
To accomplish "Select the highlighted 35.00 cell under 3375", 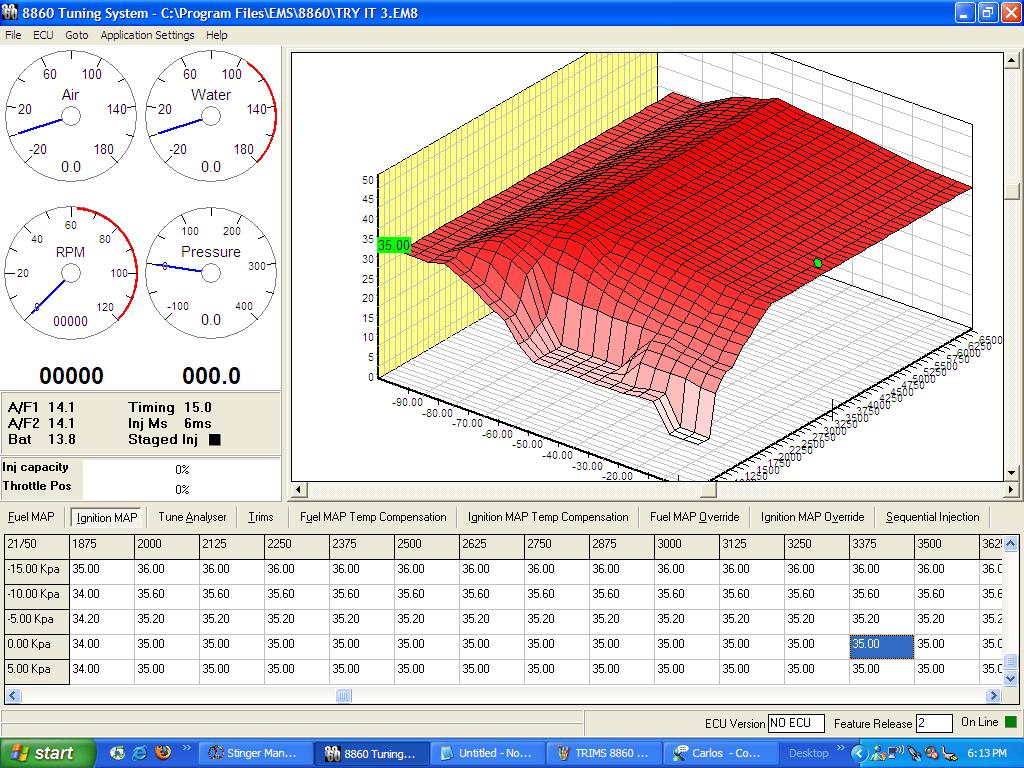I will 881,645.
